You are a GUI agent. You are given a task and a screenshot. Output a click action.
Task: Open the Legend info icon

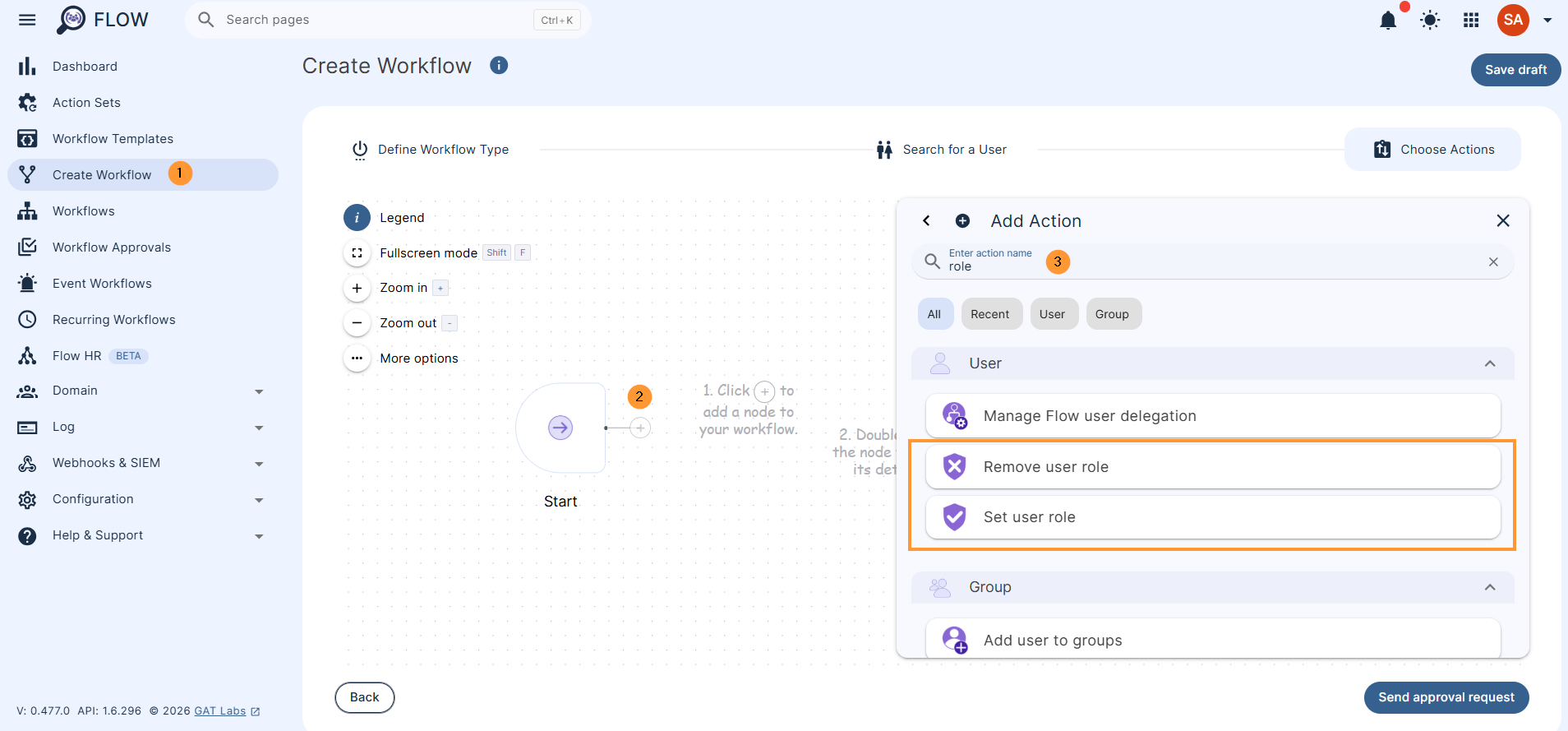click(357, 218)
